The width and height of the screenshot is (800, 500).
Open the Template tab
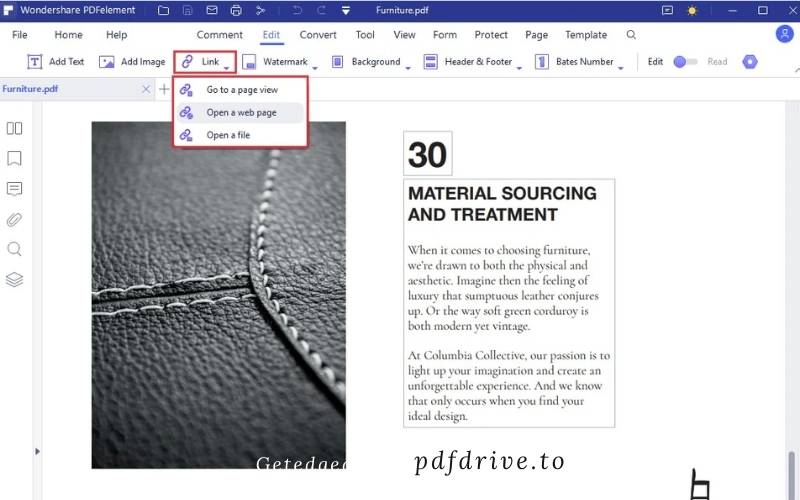(x=586, y=35)
